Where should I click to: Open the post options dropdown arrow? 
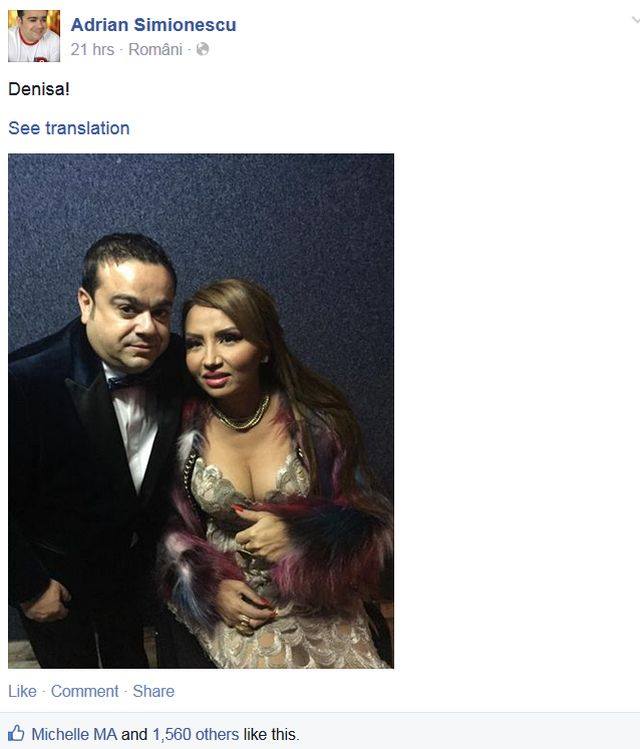635,20
